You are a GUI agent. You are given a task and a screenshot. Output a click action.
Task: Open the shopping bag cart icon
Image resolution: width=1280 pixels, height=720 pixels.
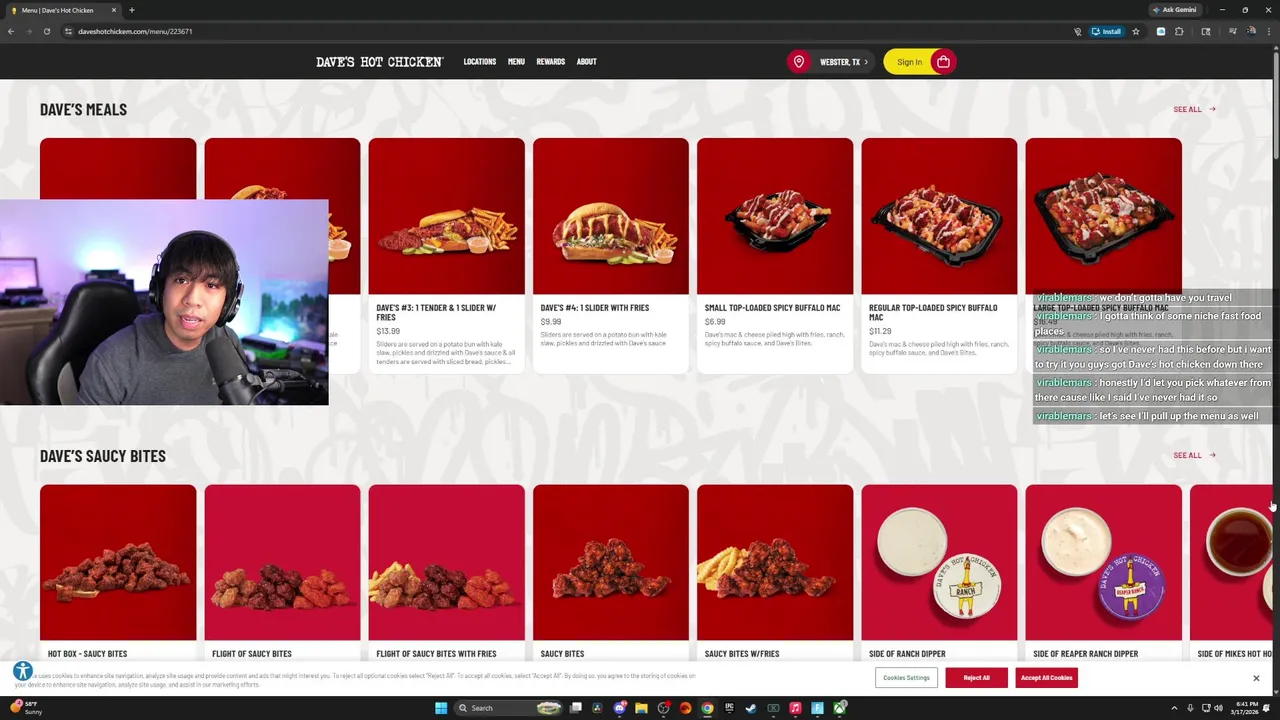[x=943, y=62]
